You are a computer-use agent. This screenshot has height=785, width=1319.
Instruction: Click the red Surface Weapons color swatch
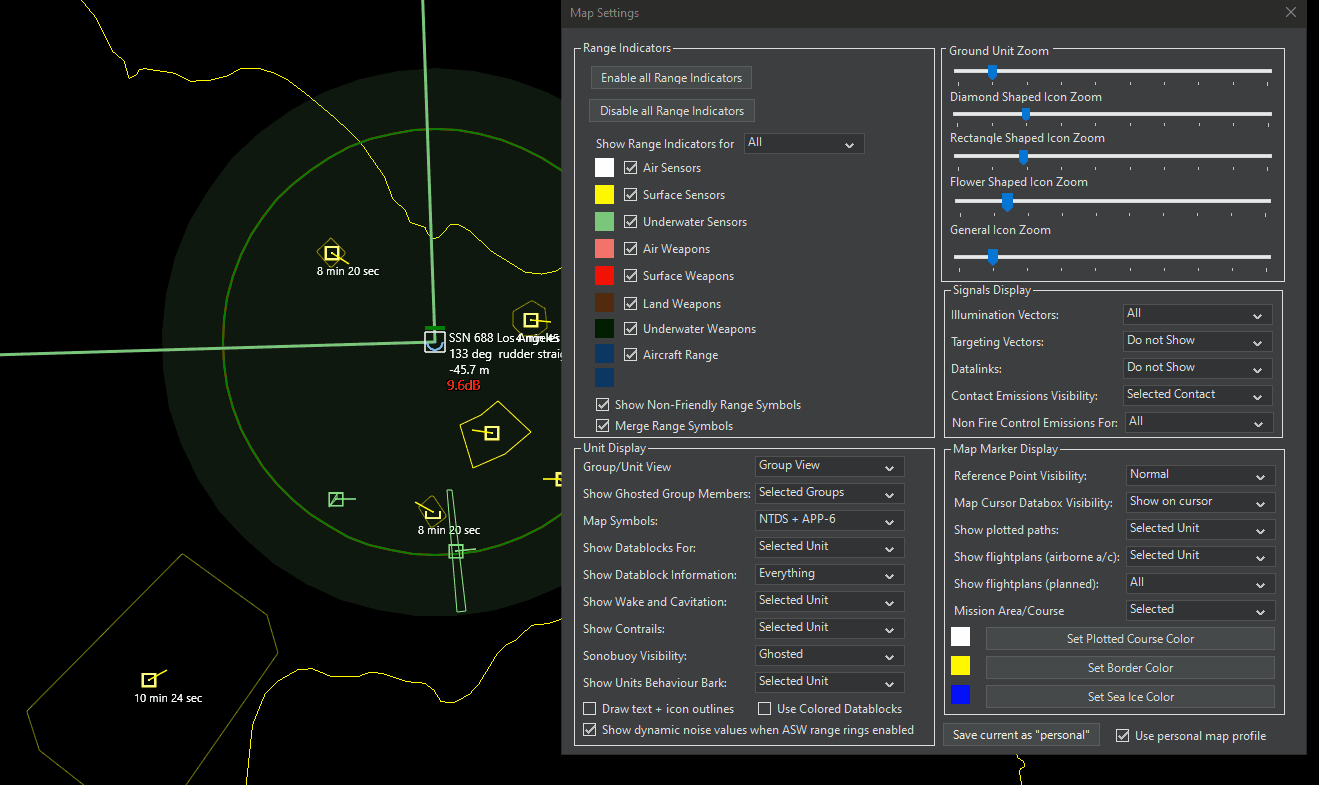pyautogui.click(x=604, y=275)
